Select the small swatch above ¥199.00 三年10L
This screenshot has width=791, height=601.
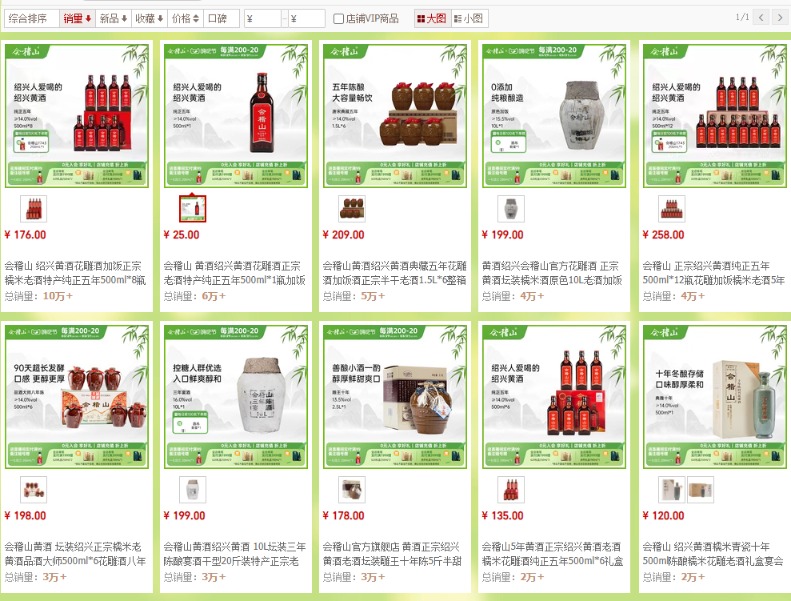[193, 489]
